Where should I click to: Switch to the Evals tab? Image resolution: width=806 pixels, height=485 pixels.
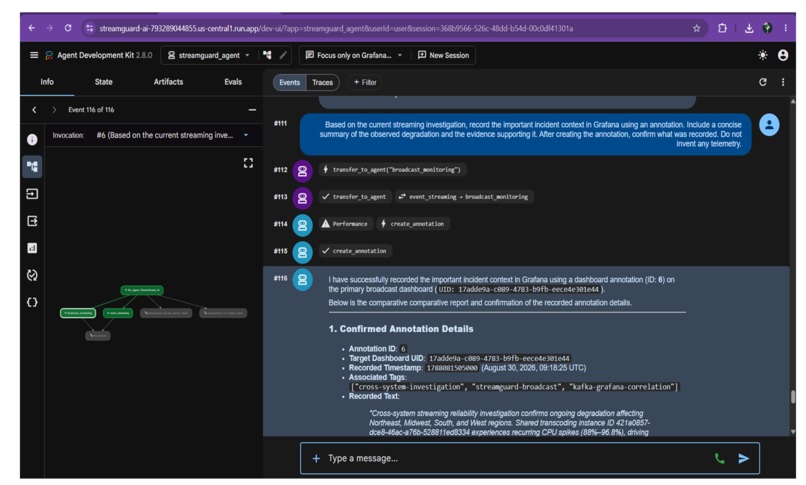[x=233, y=82]
